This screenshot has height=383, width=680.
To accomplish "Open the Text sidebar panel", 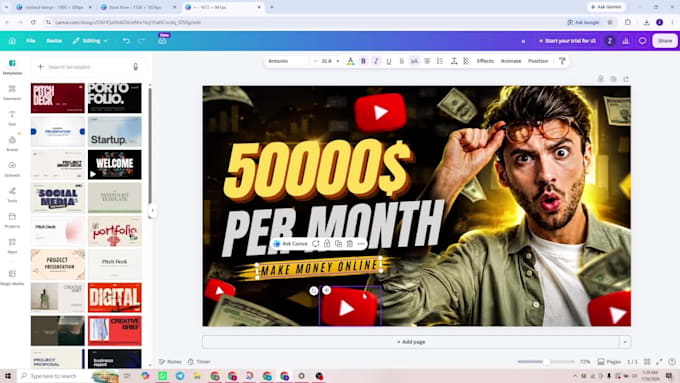I will 12,118.
